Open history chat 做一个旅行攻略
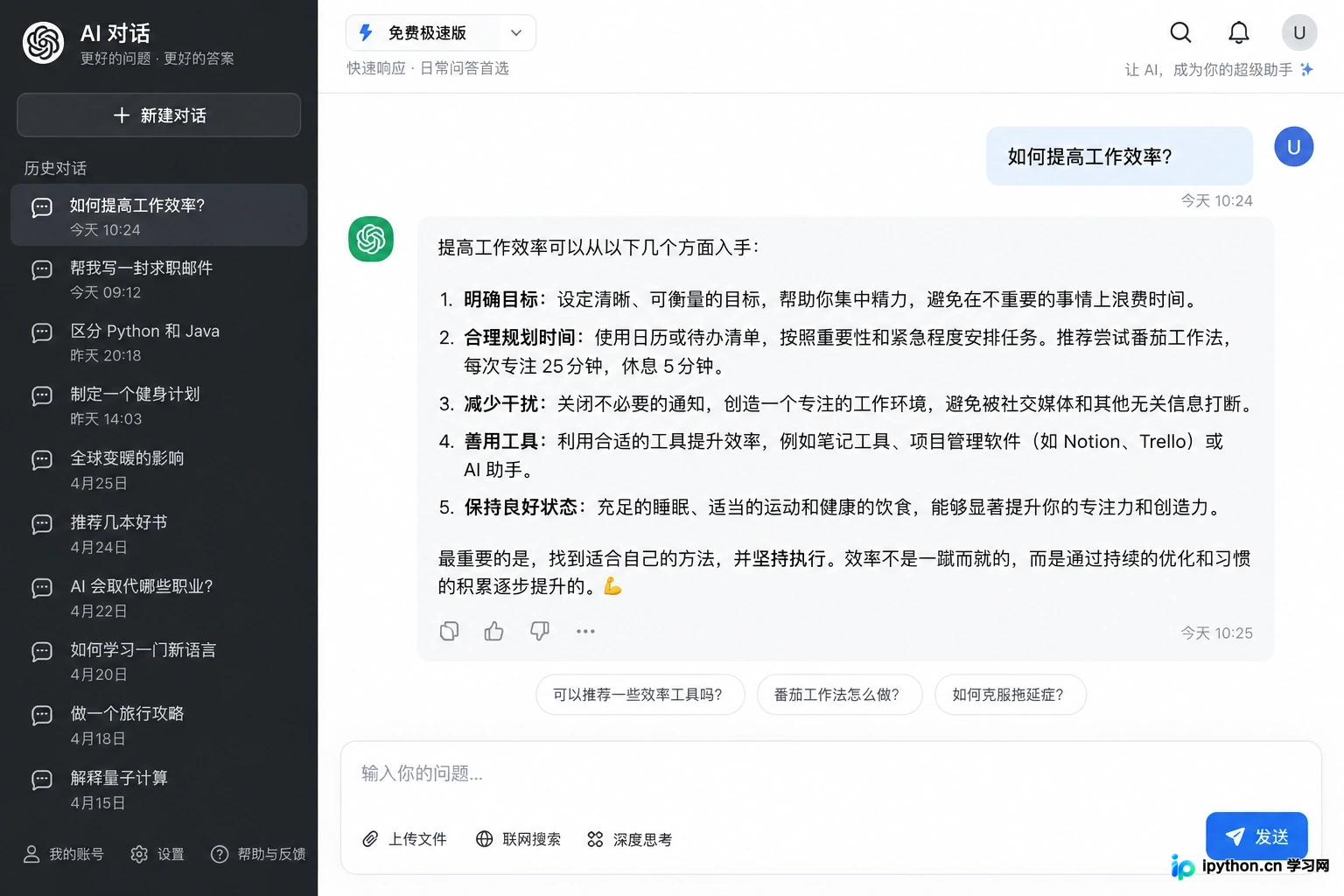The image size is (1344, 896). [159, 725]
